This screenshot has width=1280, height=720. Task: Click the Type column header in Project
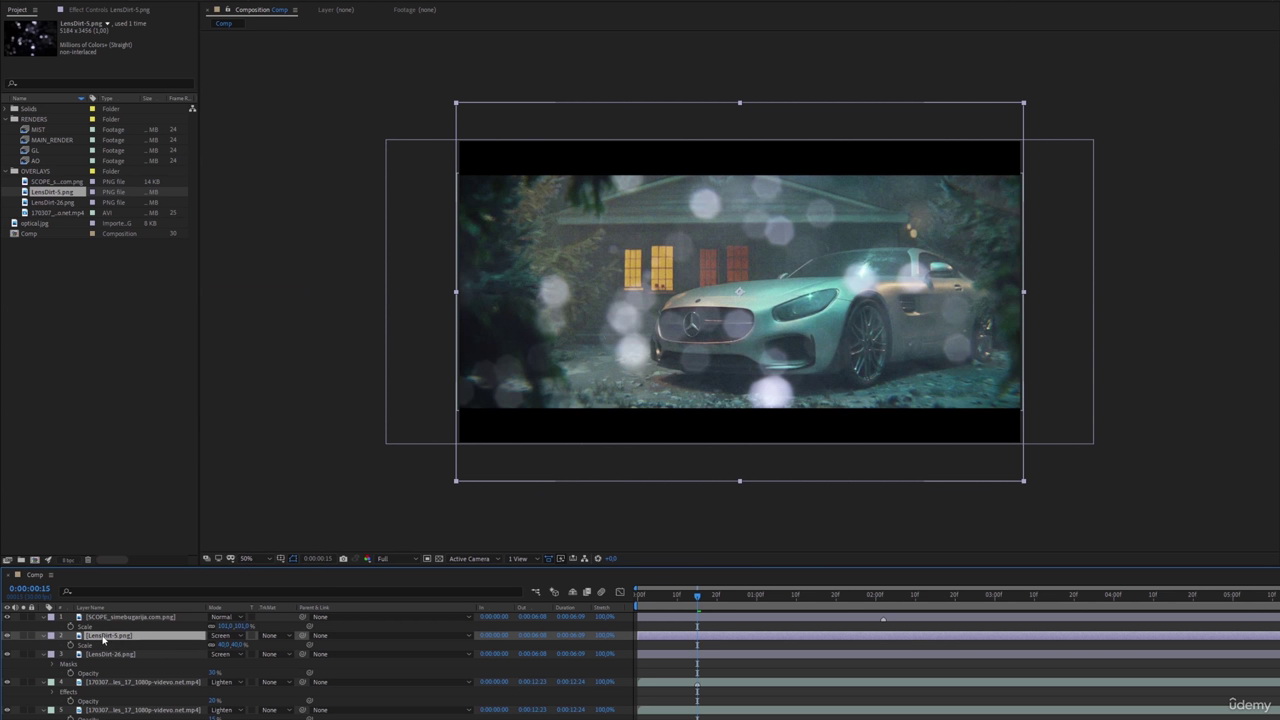(106, 98)
